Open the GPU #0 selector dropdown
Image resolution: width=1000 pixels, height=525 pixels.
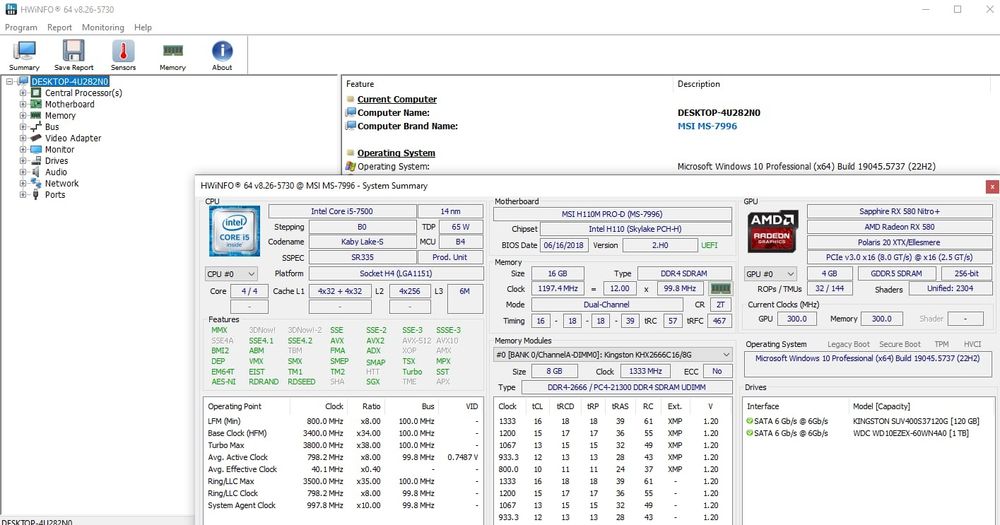pyautogui.click(x=770, y=273)
